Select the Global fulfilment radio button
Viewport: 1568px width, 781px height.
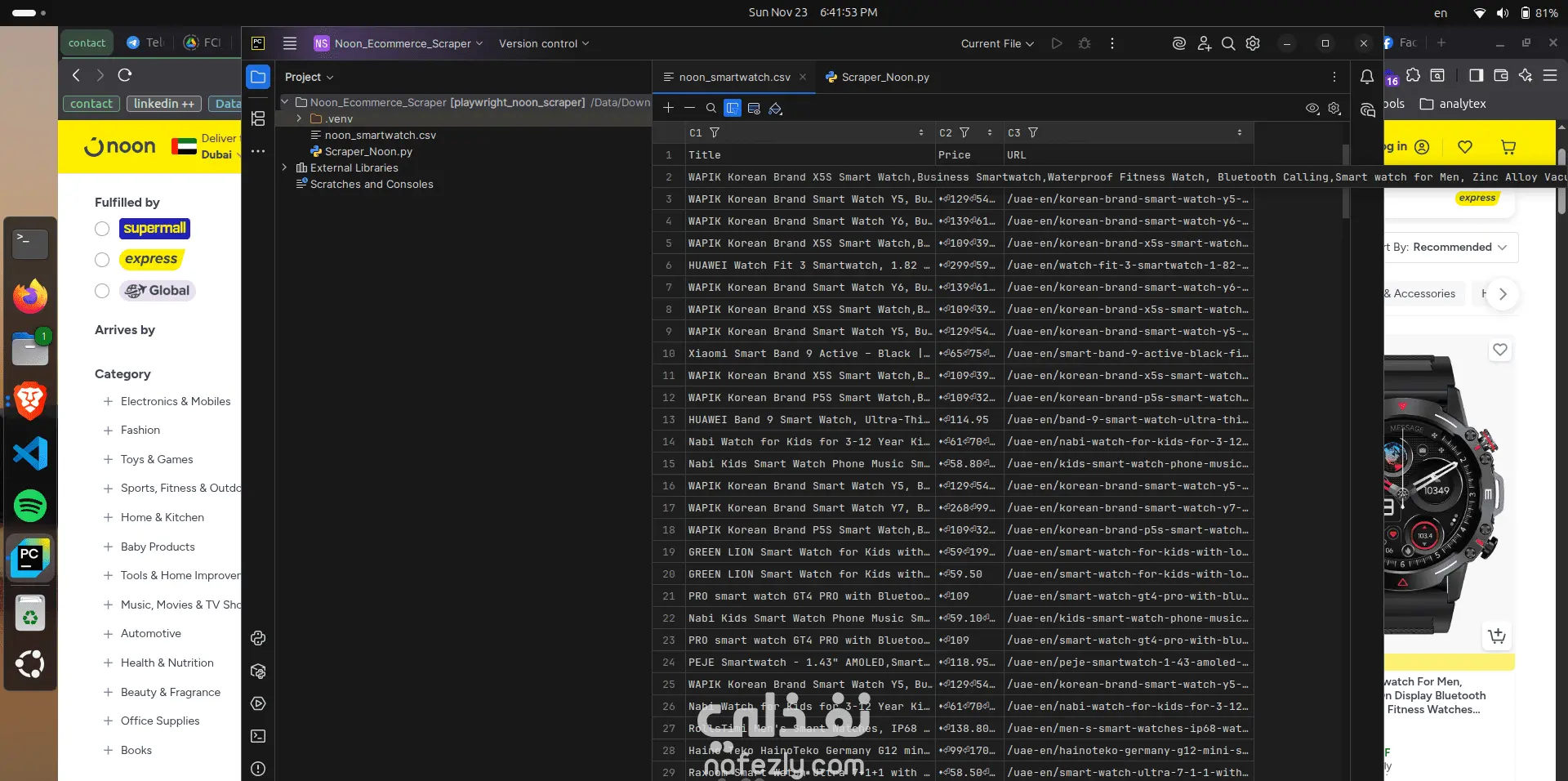tap(102, 291)
